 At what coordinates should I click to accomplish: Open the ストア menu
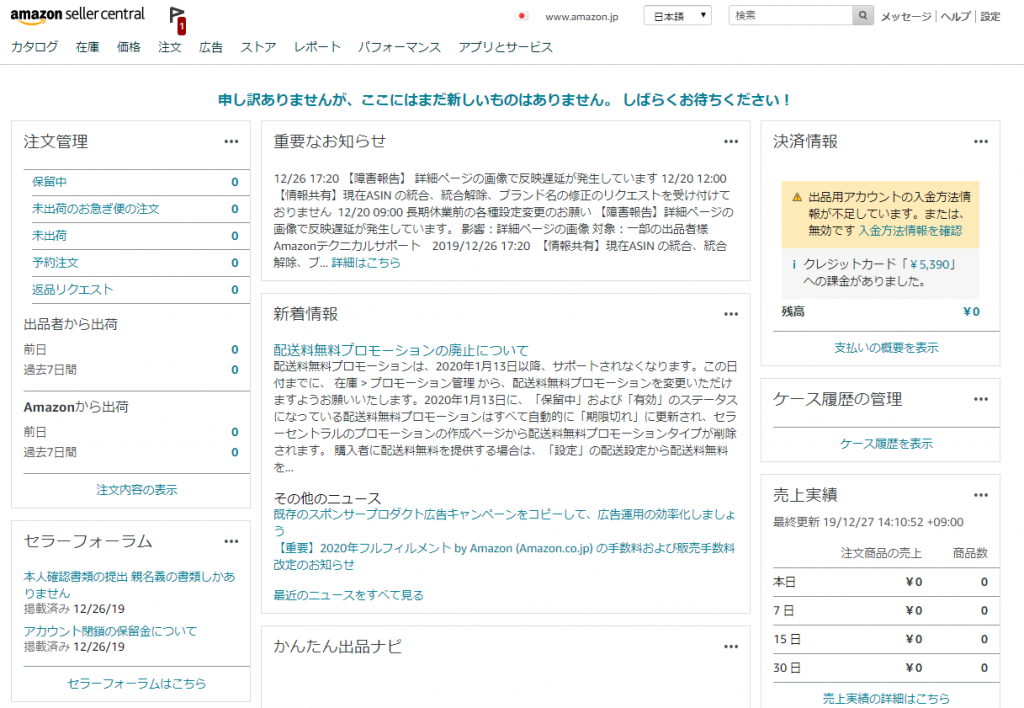[258, 47]
